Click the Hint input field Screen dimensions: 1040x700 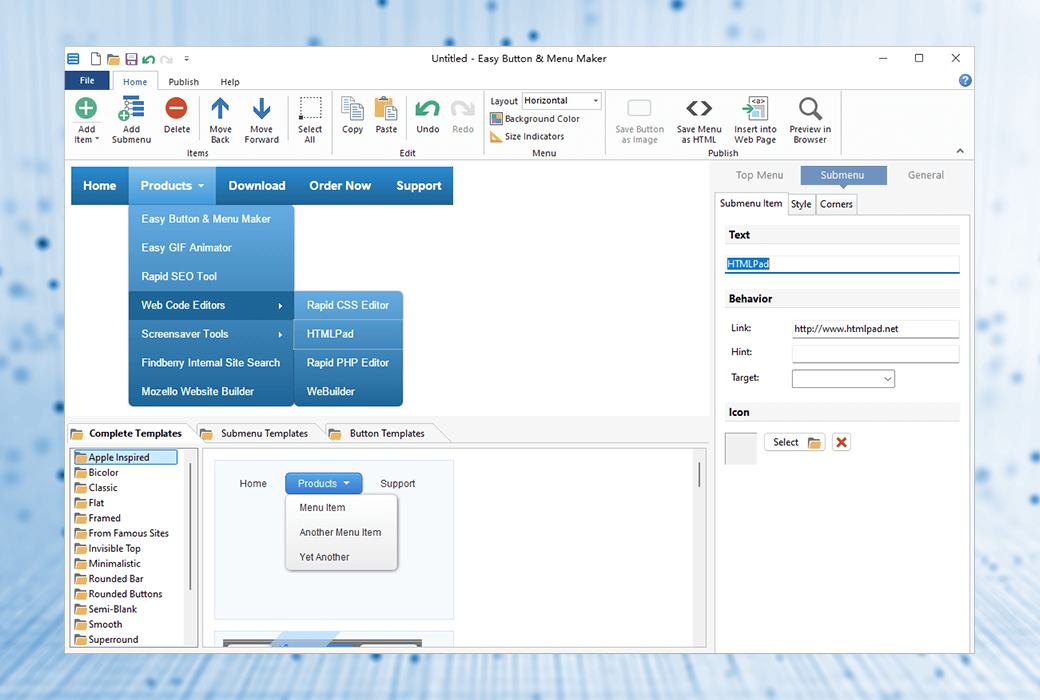click(876, 354)
